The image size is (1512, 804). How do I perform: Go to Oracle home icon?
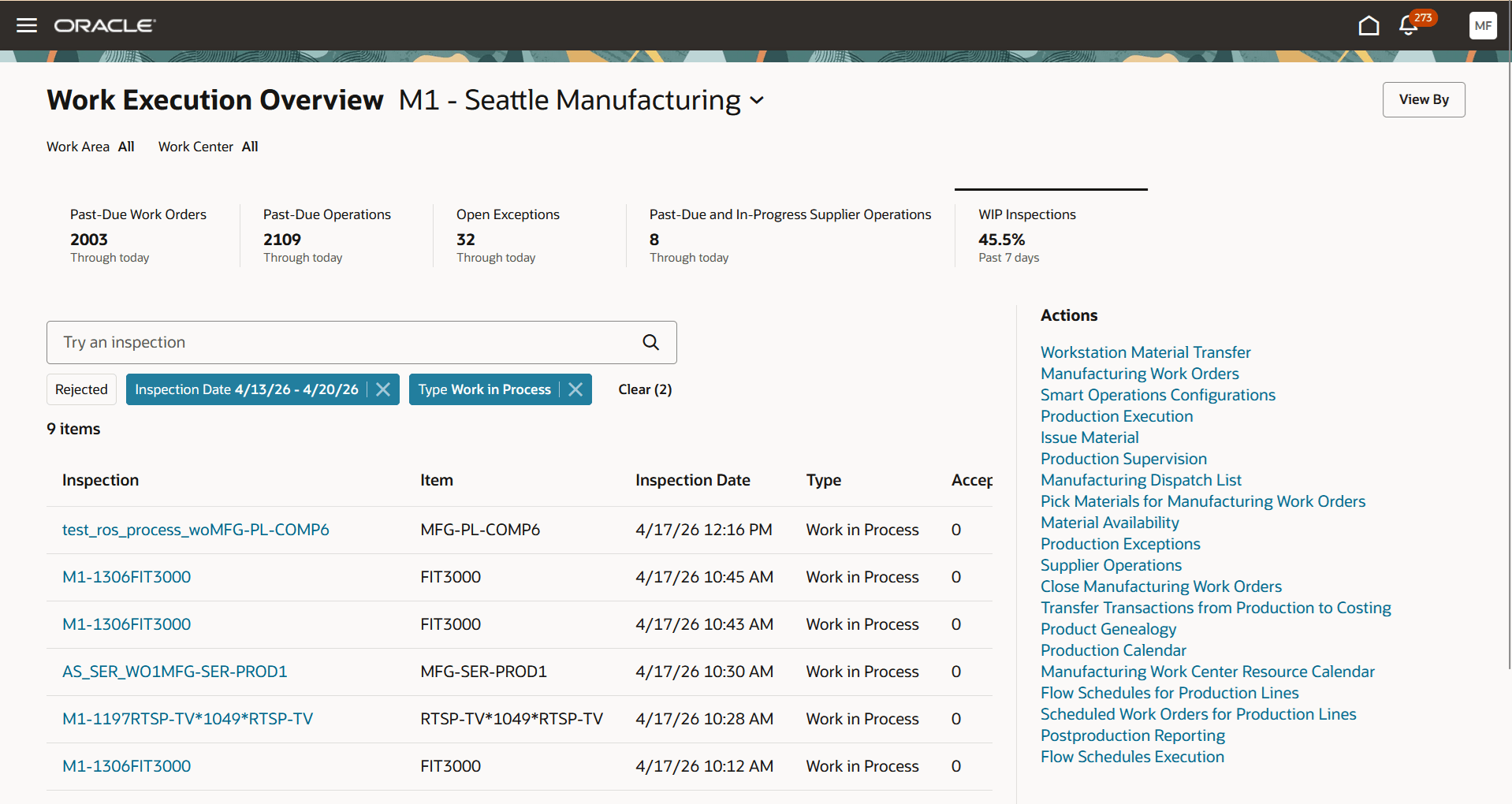[1369, 25]
